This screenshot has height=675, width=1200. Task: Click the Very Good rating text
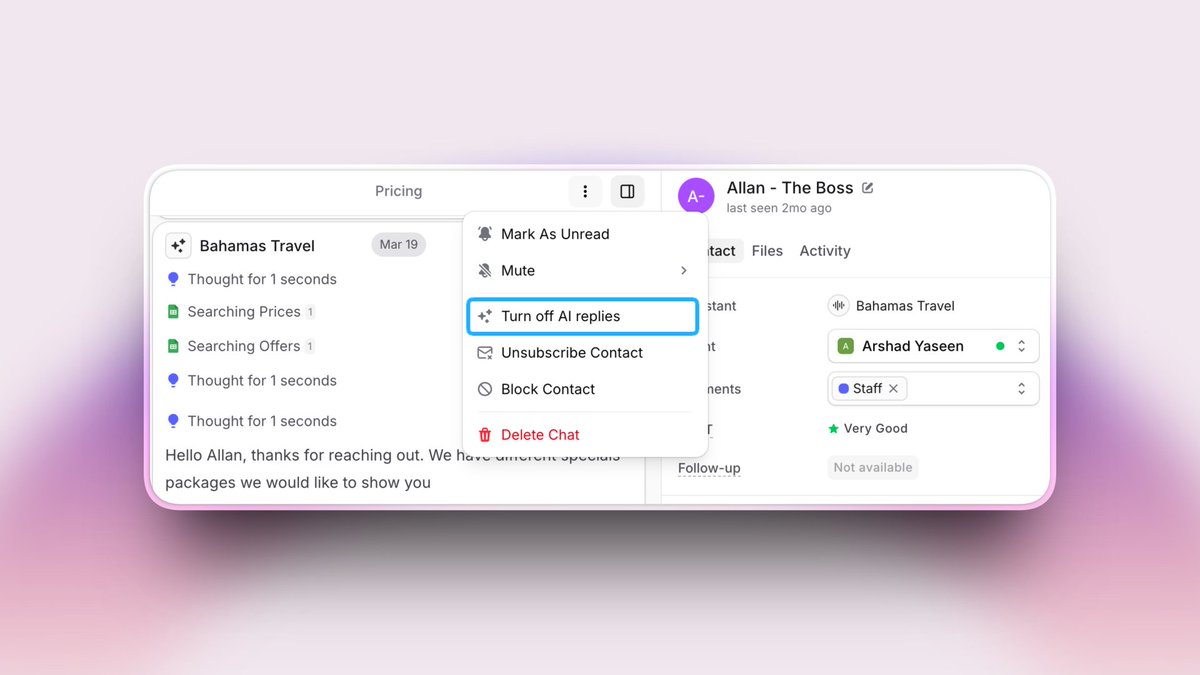click(876, 428)
